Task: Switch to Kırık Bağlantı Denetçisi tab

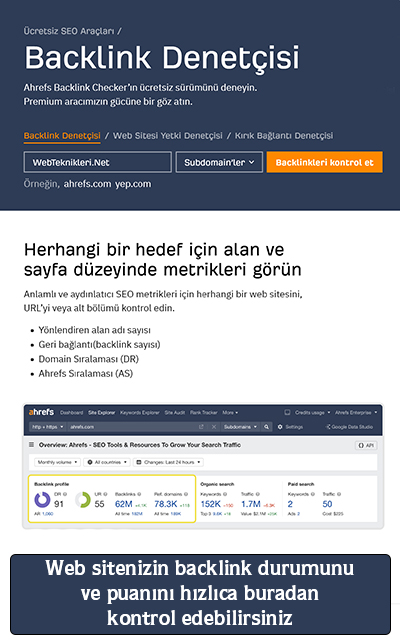Action: click(x=284, y=136)
